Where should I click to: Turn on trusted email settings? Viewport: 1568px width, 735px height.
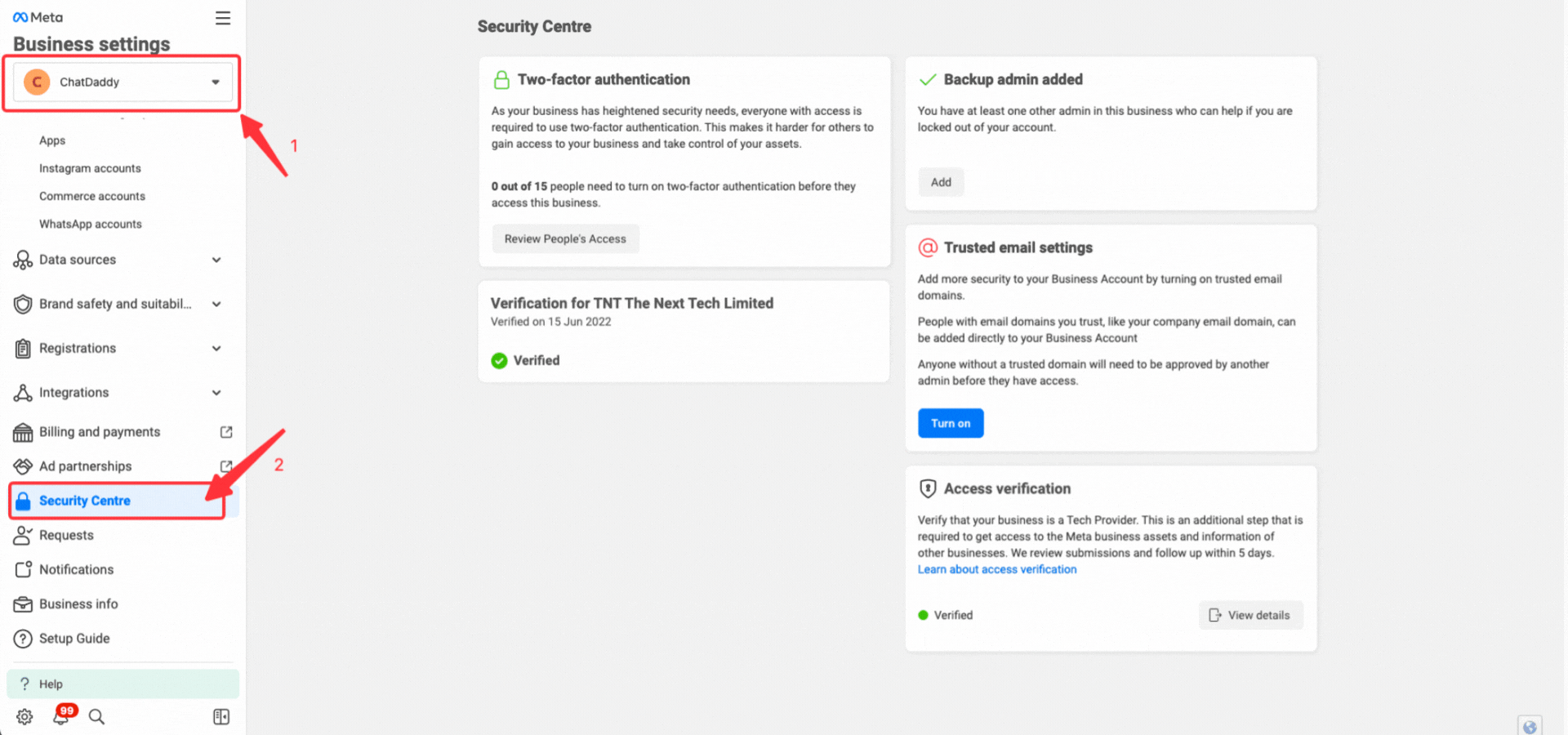coord(950,423)
